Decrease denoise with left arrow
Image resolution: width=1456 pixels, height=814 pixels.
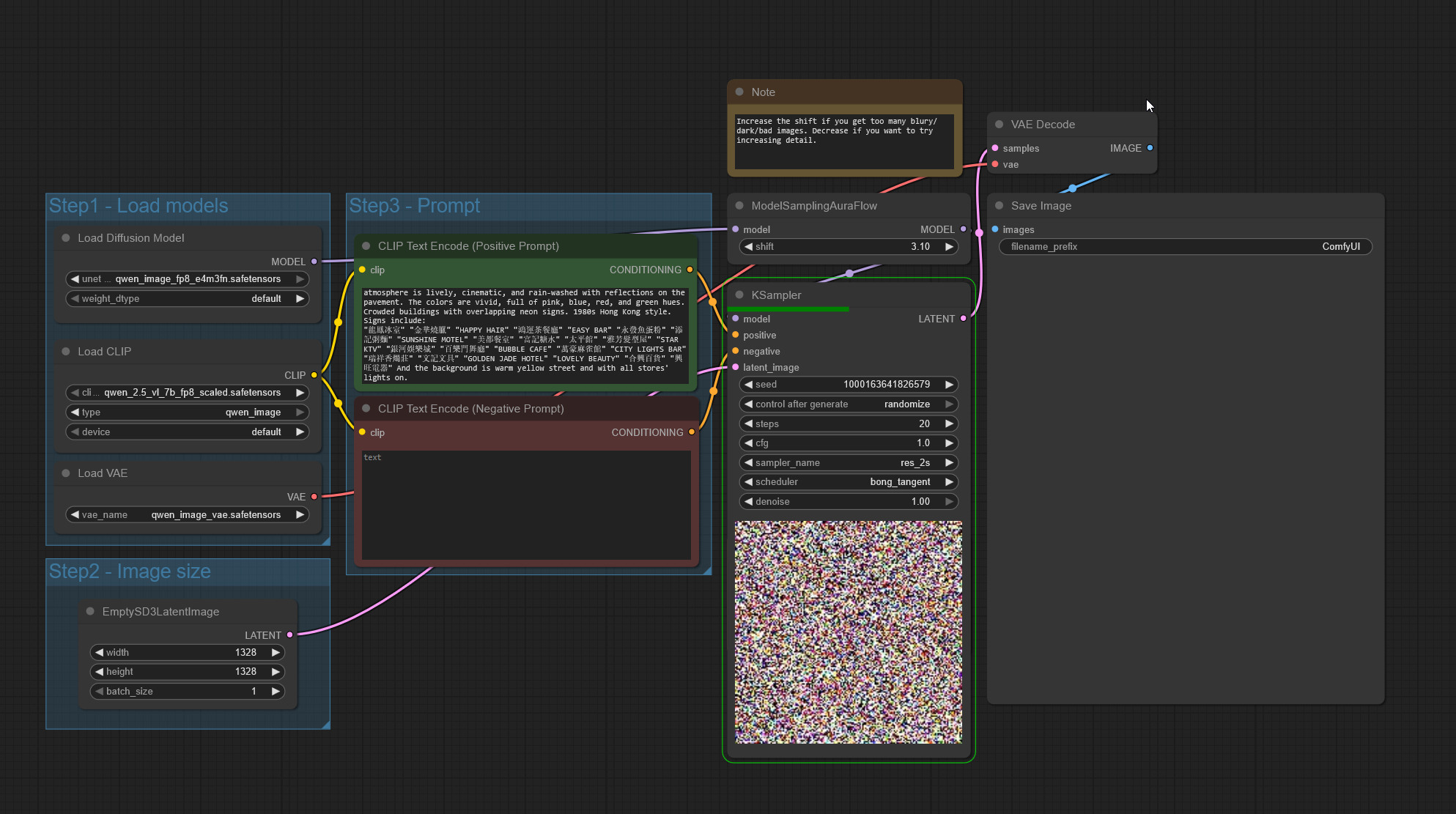tap(749, 502)
